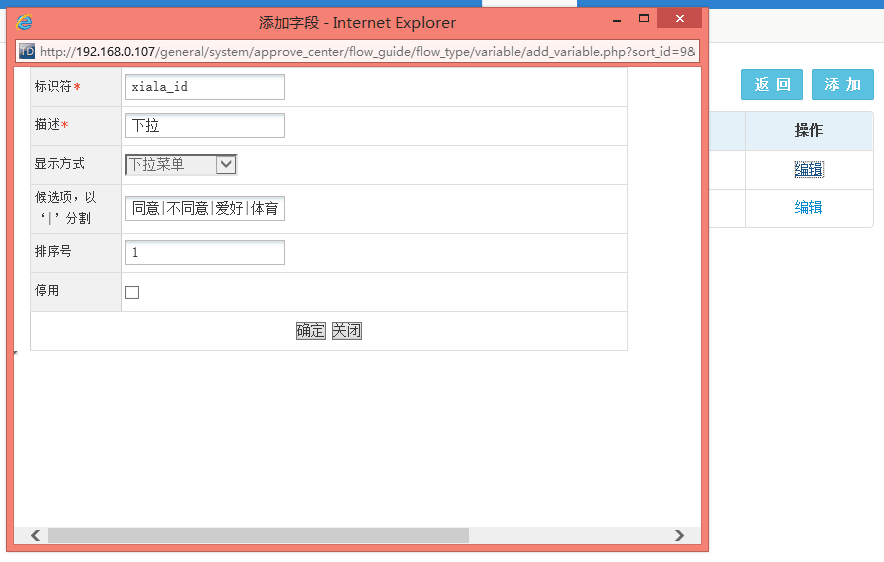Select the 排序号 input field

205,253
